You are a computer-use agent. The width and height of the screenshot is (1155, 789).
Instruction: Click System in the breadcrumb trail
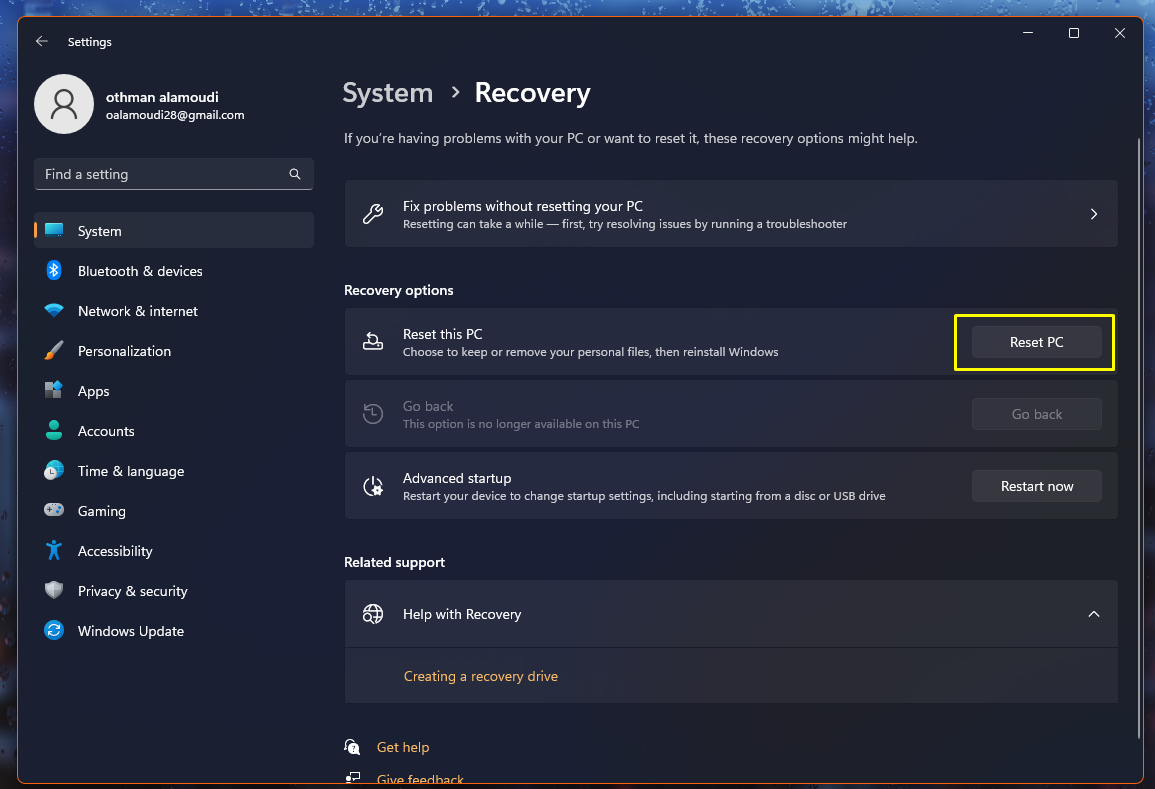coord(388,92)
